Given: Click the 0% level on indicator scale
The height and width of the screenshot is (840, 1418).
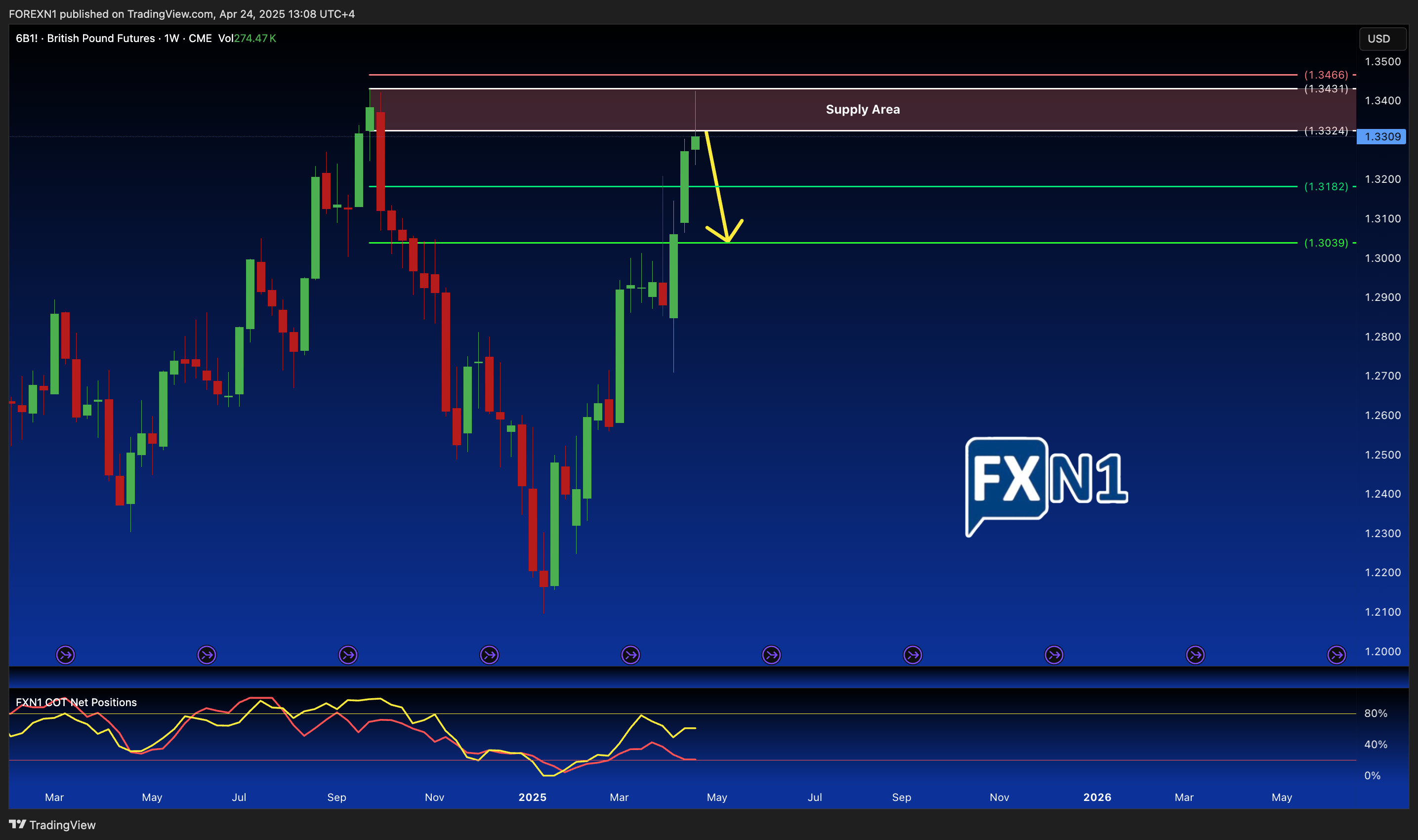Looking at the screenshot, I should [x=1372, y=775].
